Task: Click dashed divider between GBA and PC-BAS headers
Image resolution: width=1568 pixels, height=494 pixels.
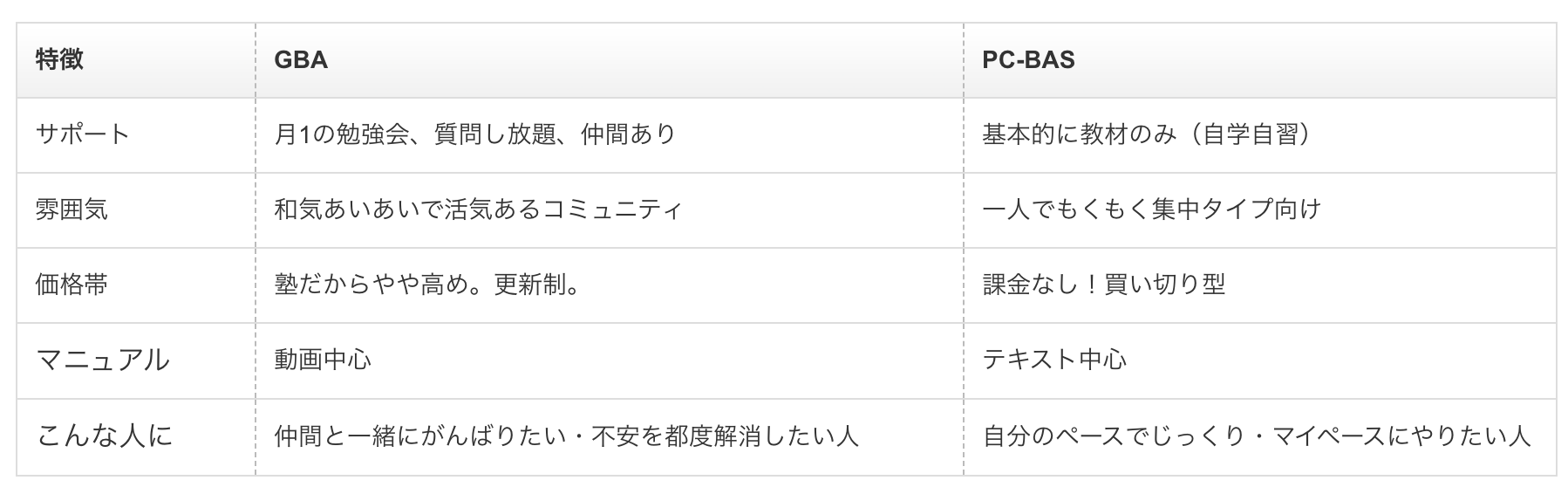Action: (x=964, y=60)
